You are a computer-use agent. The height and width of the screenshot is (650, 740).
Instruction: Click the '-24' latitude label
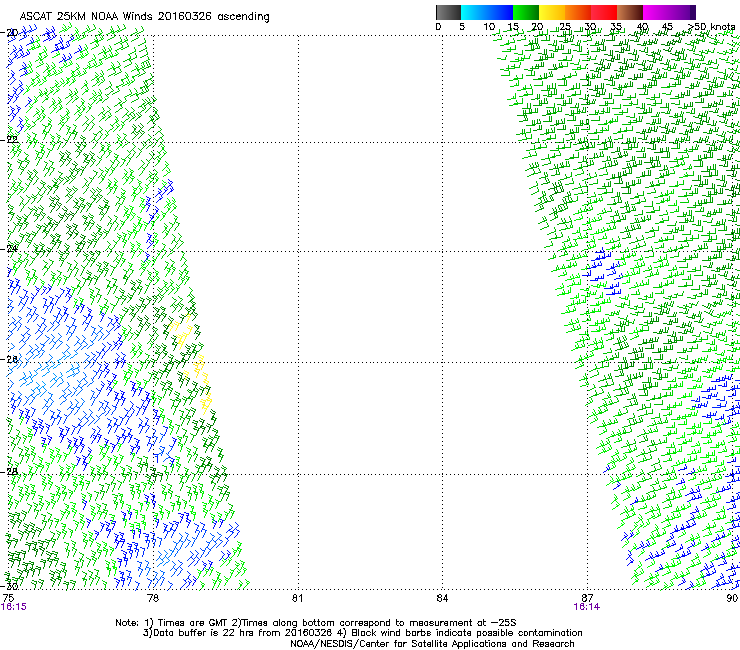[10, 248]
